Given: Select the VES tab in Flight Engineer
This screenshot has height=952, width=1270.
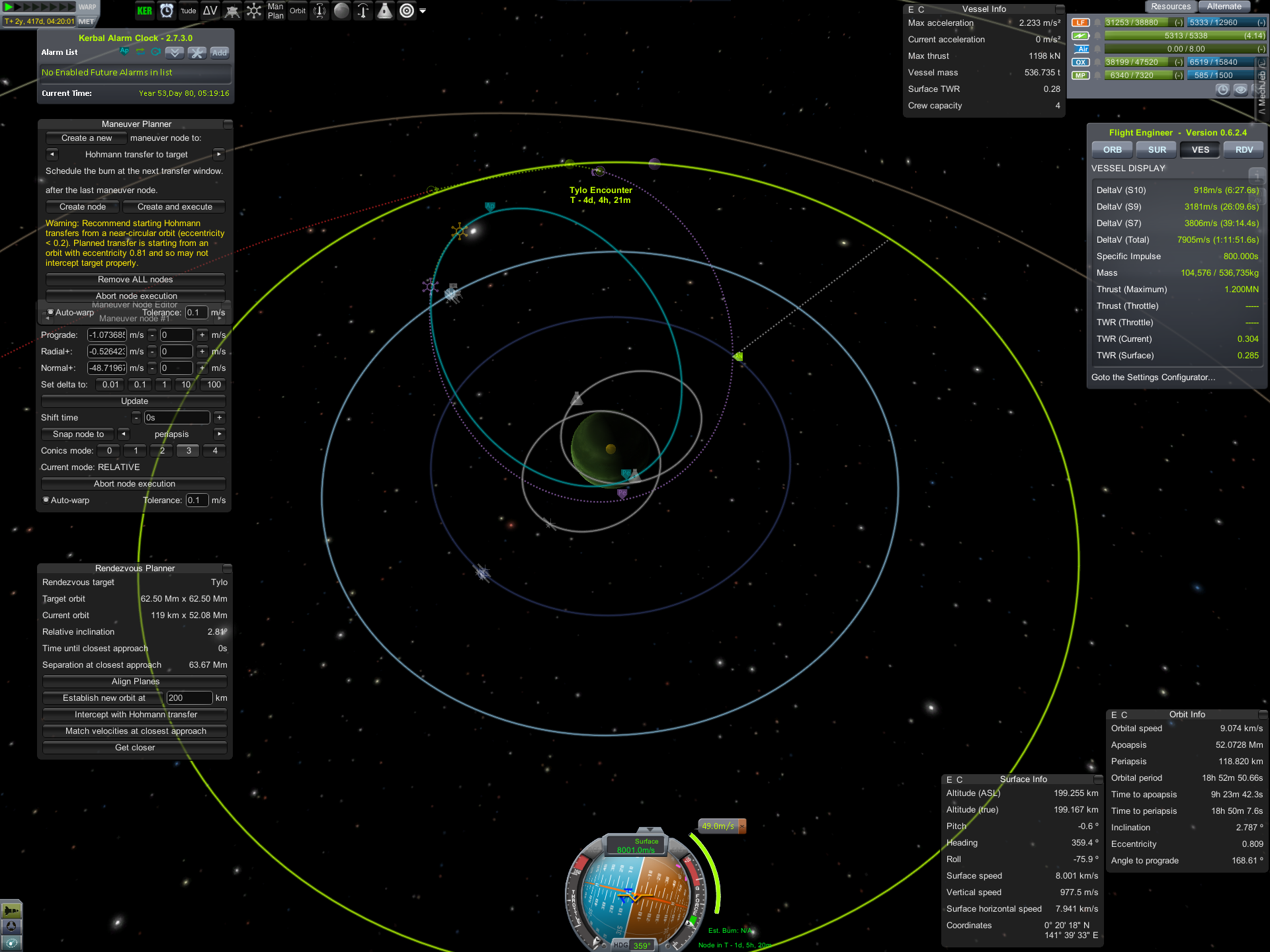Looking at the screenshot, I should (1201, 149).
